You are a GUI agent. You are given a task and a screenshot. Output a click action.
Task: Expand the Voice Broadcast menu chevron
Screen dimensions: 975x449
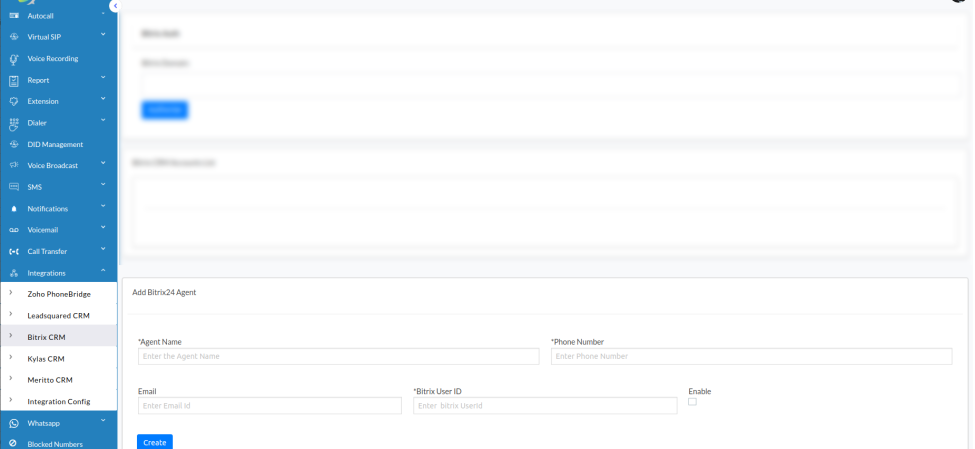[x=103, y=164]
